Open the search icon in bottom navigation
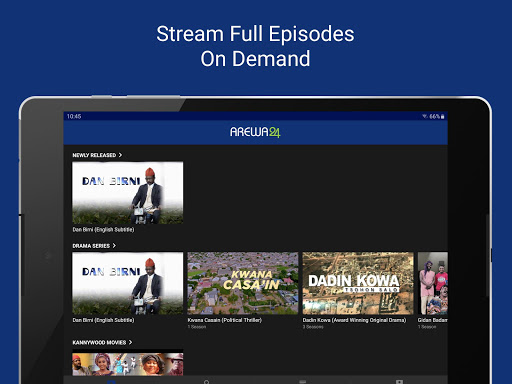The height and width of the screenshot is (384, 512). [x=206, y=382]
